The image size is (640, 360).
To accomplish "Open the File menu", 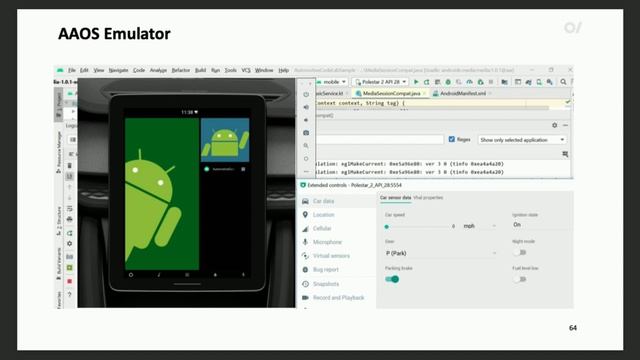I will [x=72, y=70].
